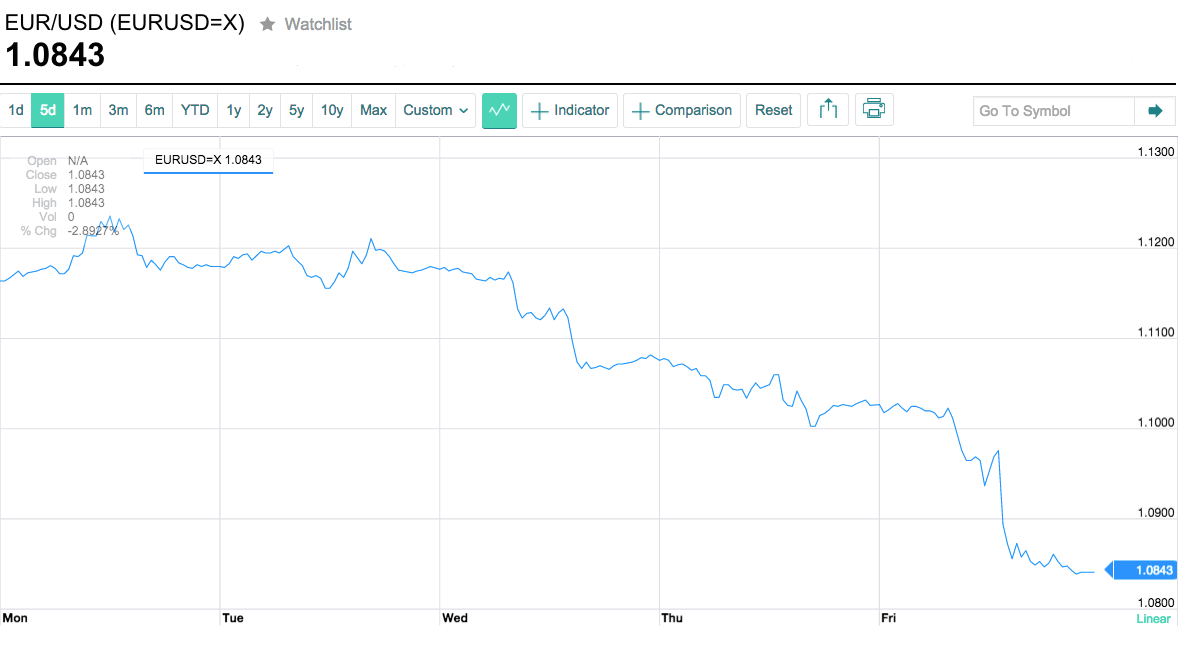This screenshot has height=648, width=1188.
Task: Select the 1d time range
Action: (16, 111)
